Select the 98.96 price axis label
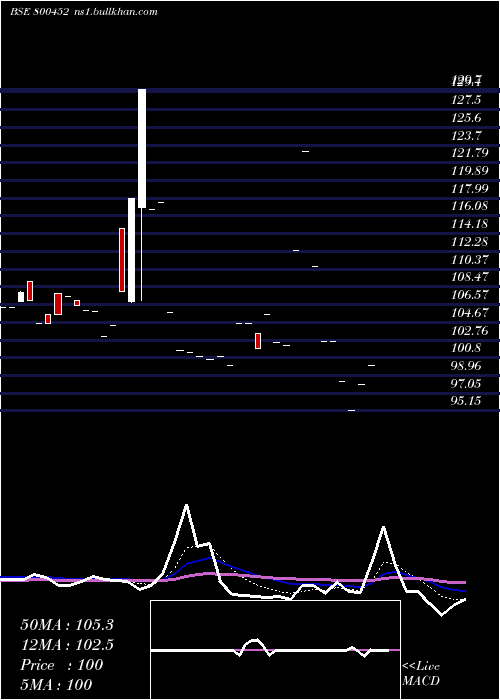Screen dimensions: 500x700 (x=466, y=366)
